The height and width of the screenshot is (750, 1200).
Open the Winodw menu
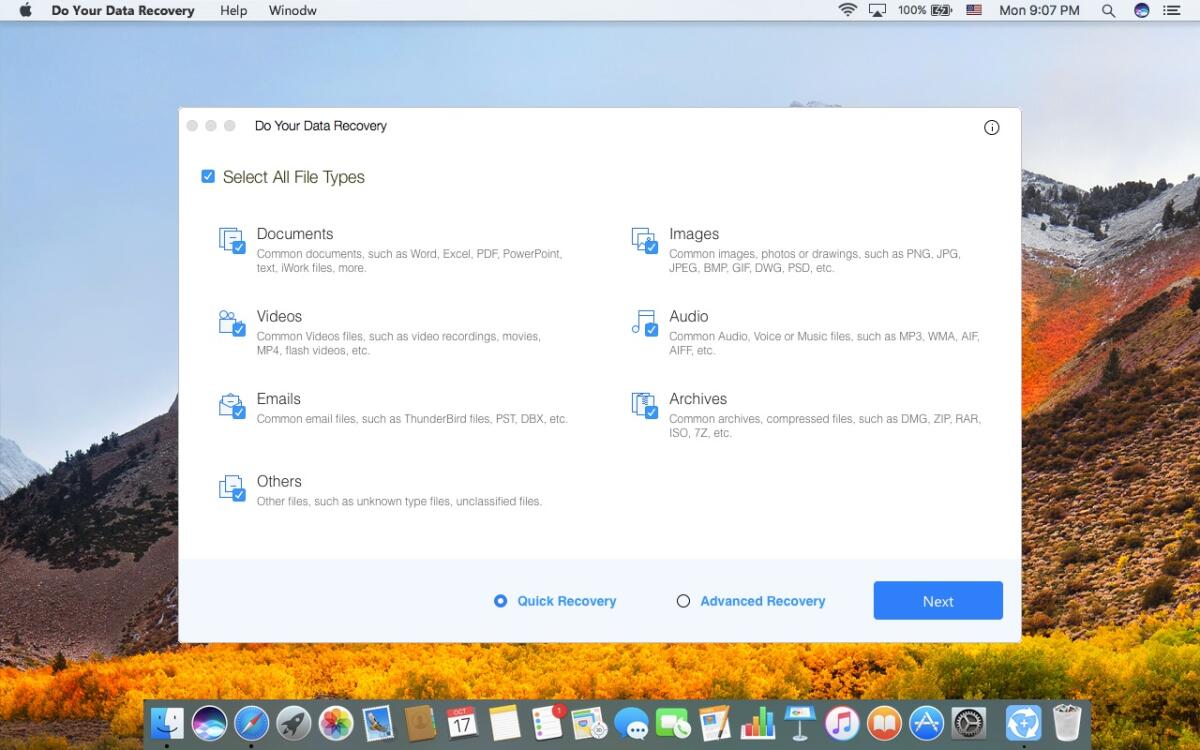(x=292, y=10)
